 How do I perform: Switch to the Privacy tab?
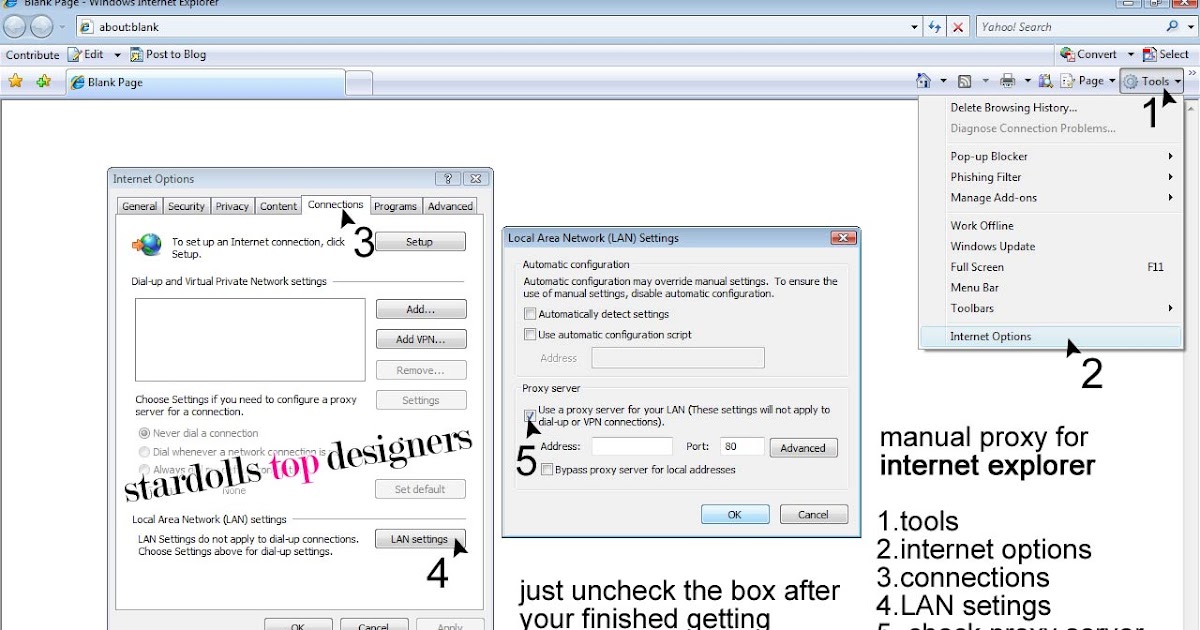point(232,206)
